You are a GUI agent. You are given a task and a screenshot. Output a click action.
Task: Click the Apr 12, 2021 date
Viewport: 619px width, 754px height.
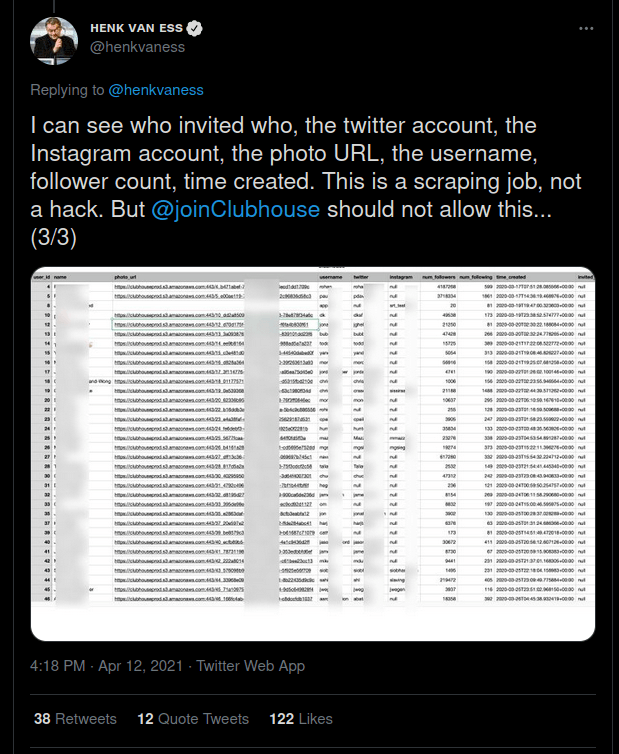click(143, 665)
